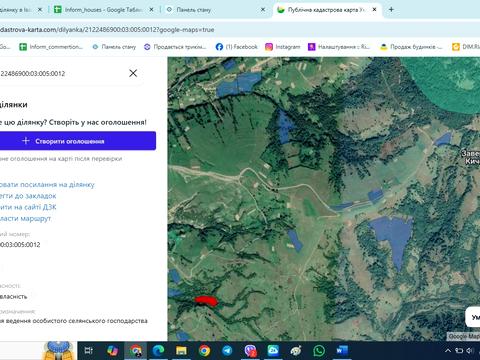480x360 pixels.
Task: Open Продаж будинків bookmark
Action: coord(411,47)
